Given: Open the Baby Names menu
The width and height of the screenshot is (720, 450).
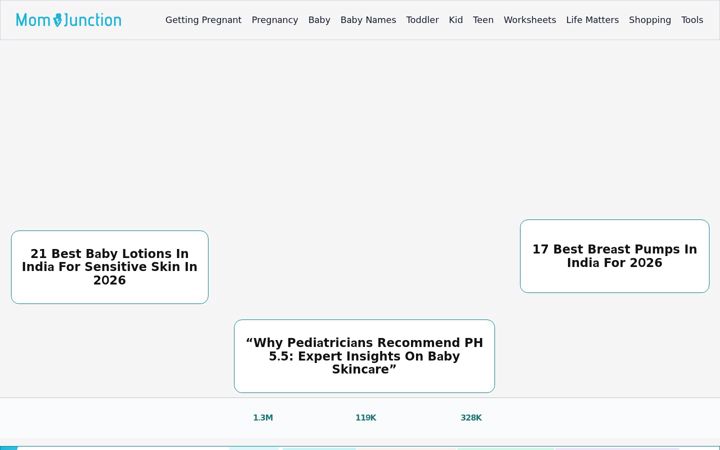Looking at the screenshot, I should 368,20.
